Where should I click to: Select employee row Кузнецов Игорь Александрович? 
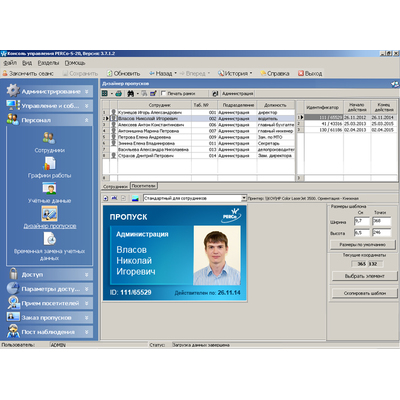coord(198,113)
